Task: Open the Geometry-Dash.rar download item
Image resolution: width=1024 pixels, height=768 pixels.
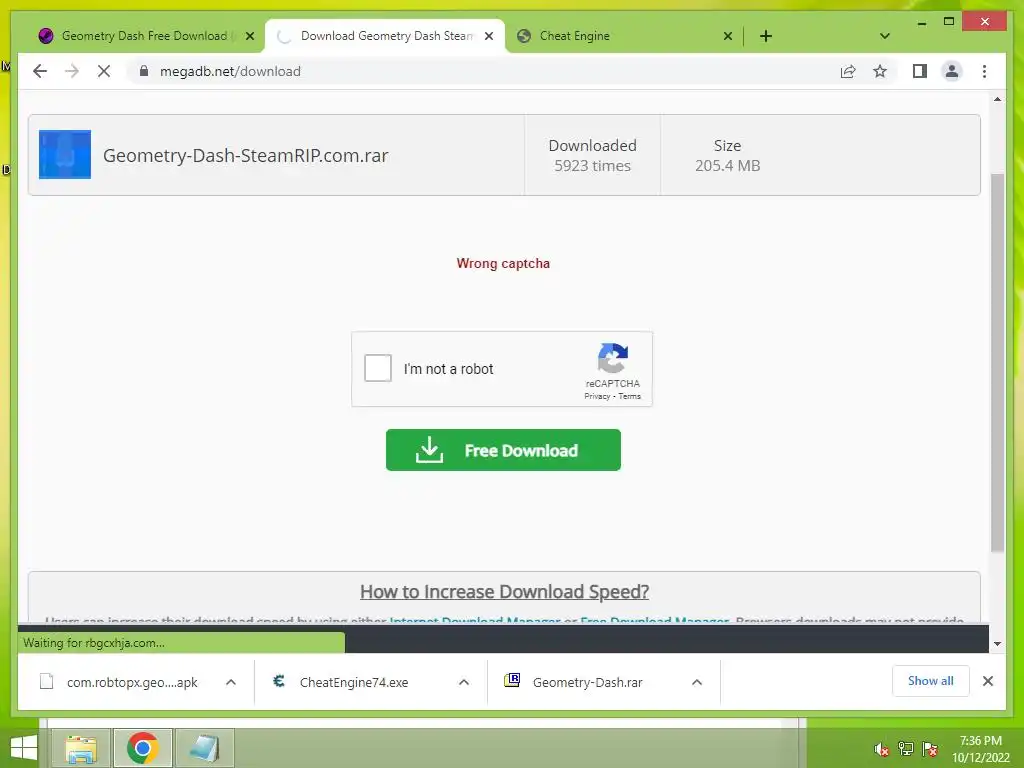Action: (x=586, y=682)
